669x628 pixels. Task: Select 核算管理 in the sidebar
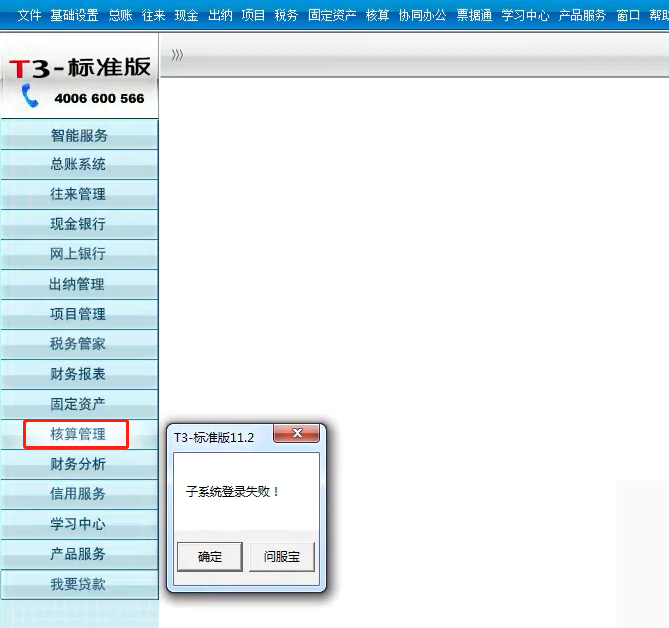[79, 434]
